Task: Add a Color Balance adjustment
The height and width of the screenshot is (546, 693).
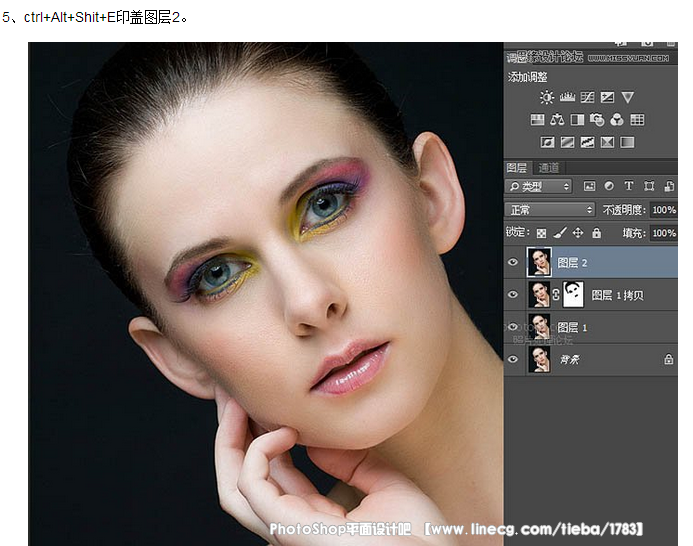Action: click(557, 119)
